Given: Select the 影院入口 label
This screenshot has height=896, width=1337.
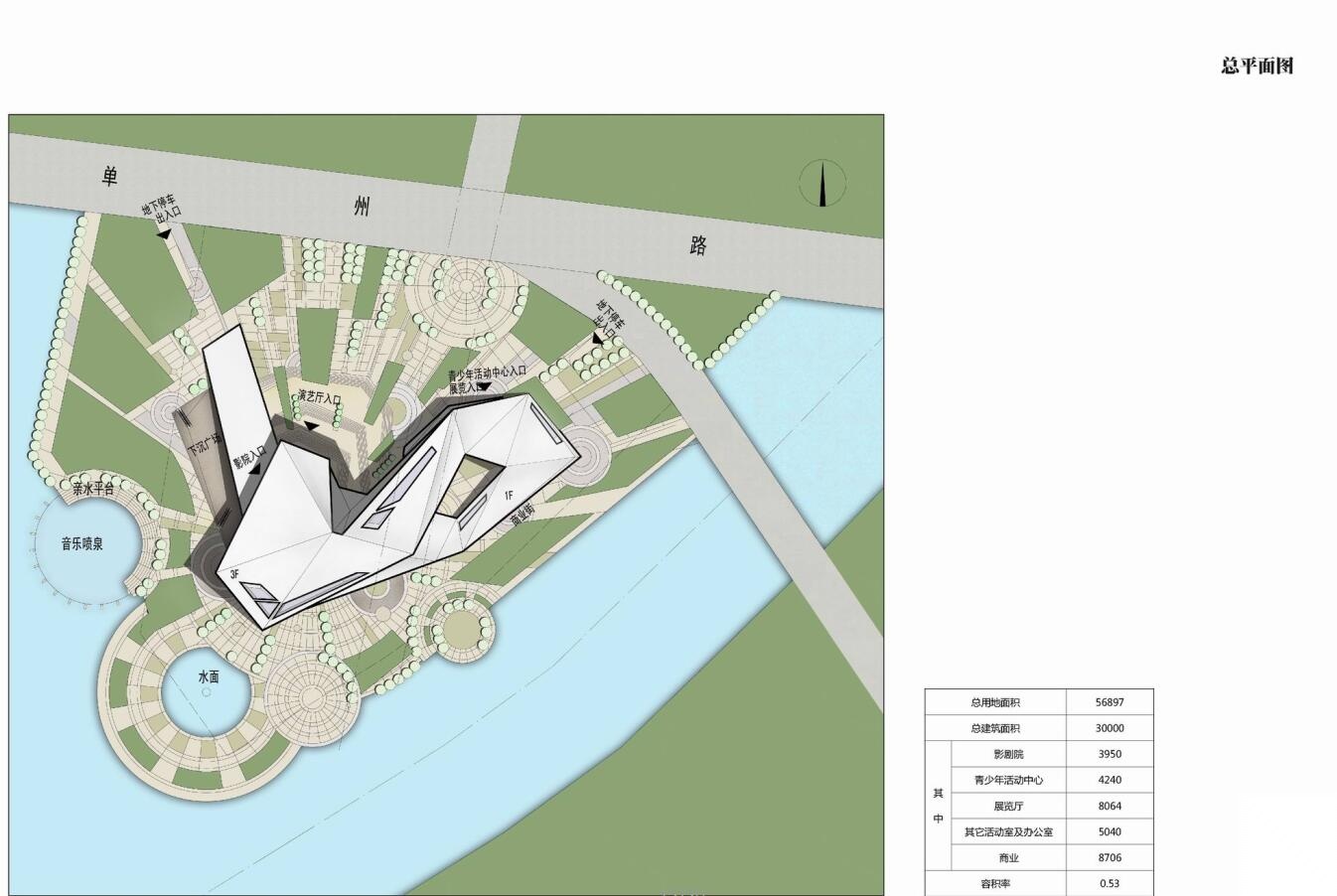Looking at the screenshot, I should [x=249, y=456].
